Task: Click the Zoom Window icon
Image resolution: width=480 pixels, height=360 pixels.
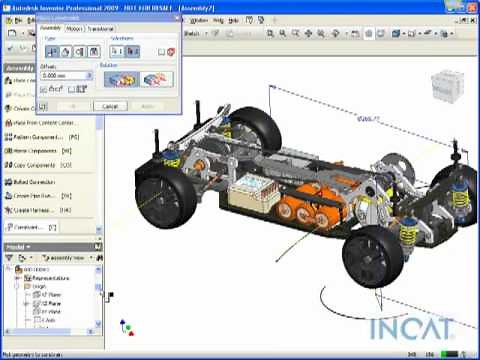Action: (x=283, y=33)
